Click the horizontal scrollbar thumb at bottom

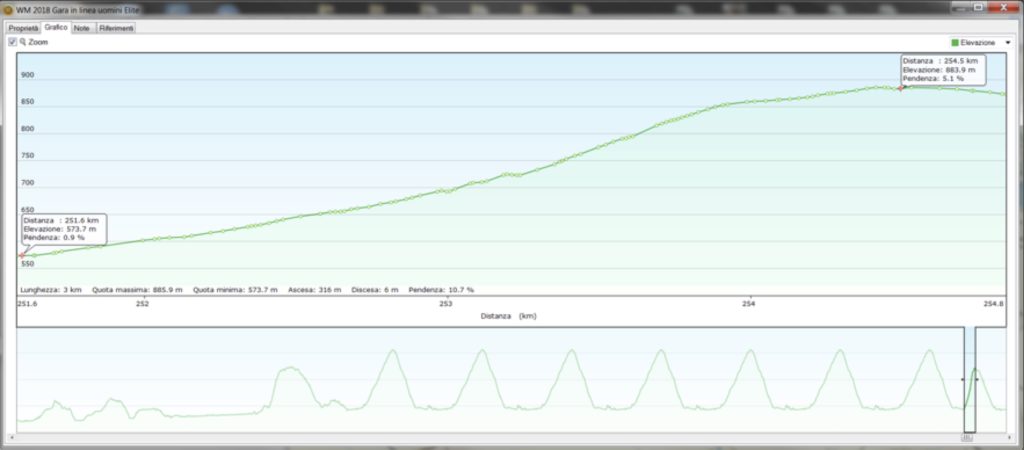[x=967, y=438]
